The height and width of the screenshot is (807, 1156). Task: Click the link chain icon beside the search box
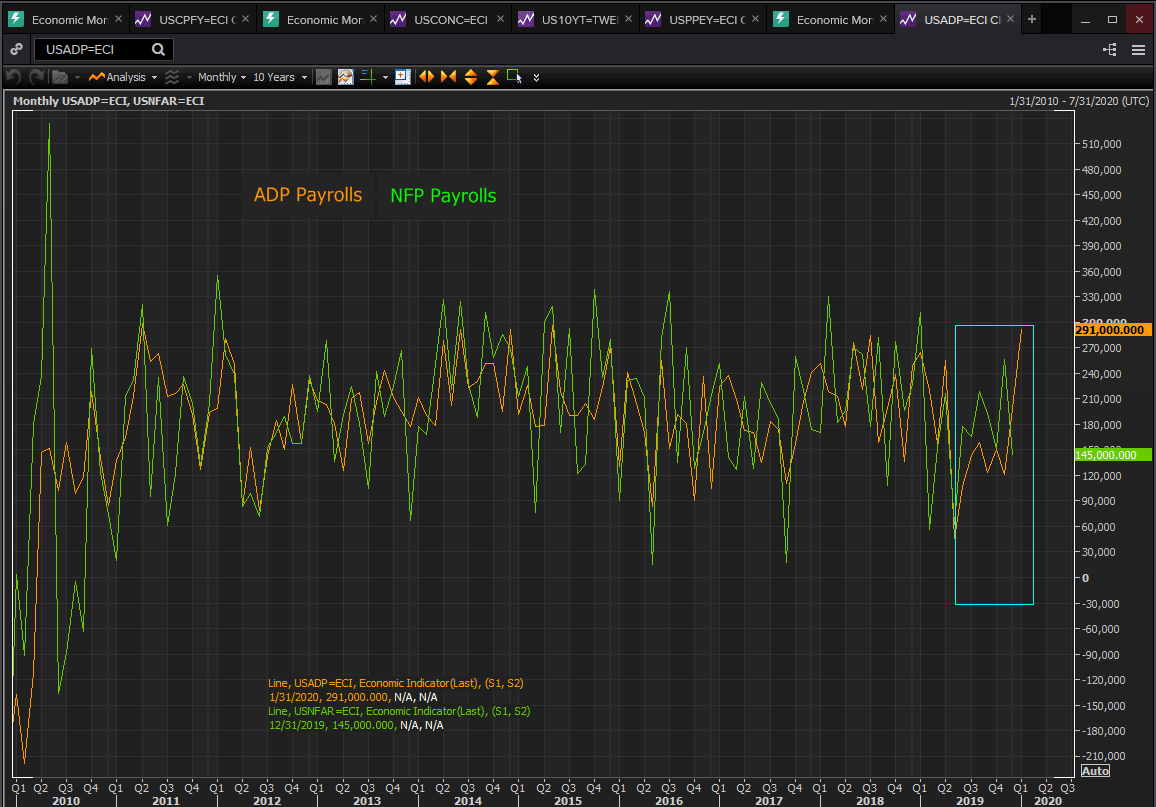click(x=16, y=50)
